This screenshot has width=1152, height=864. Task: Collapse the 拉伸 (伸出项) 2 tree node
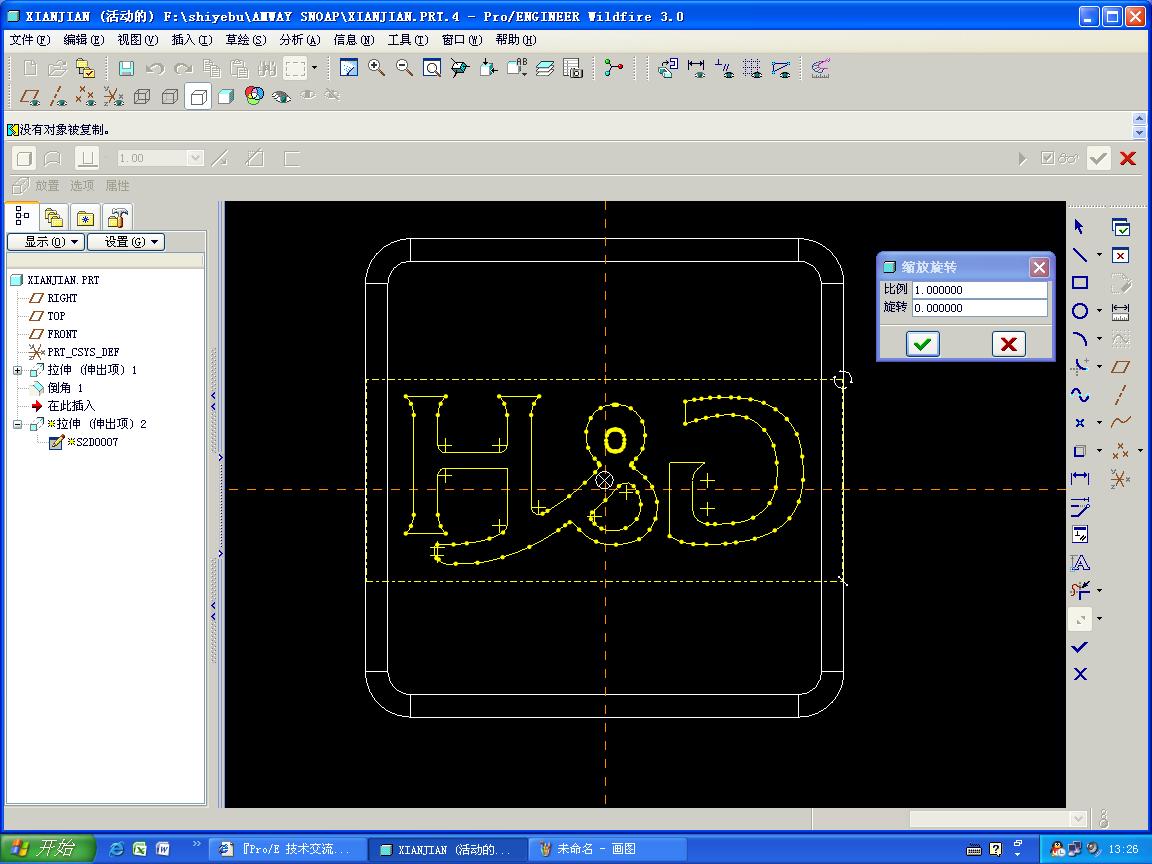click(18, 425)
